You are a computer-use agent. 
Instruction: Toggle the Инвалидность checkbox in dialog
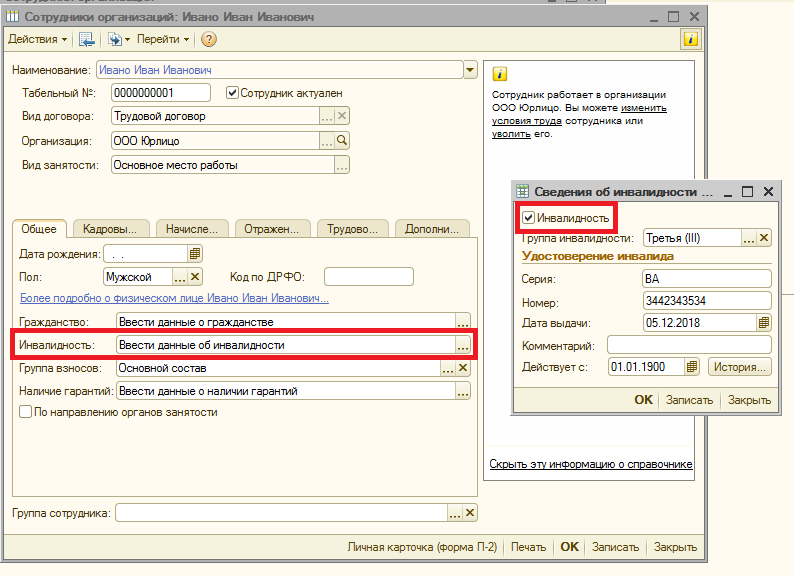528,218
